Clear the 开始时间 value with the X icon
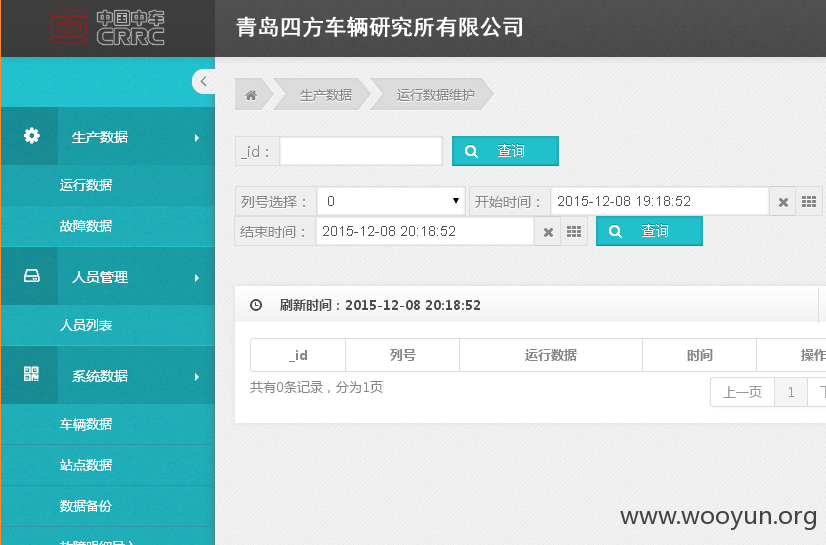This screenshot has height=545, width=826. pos(783,202)
